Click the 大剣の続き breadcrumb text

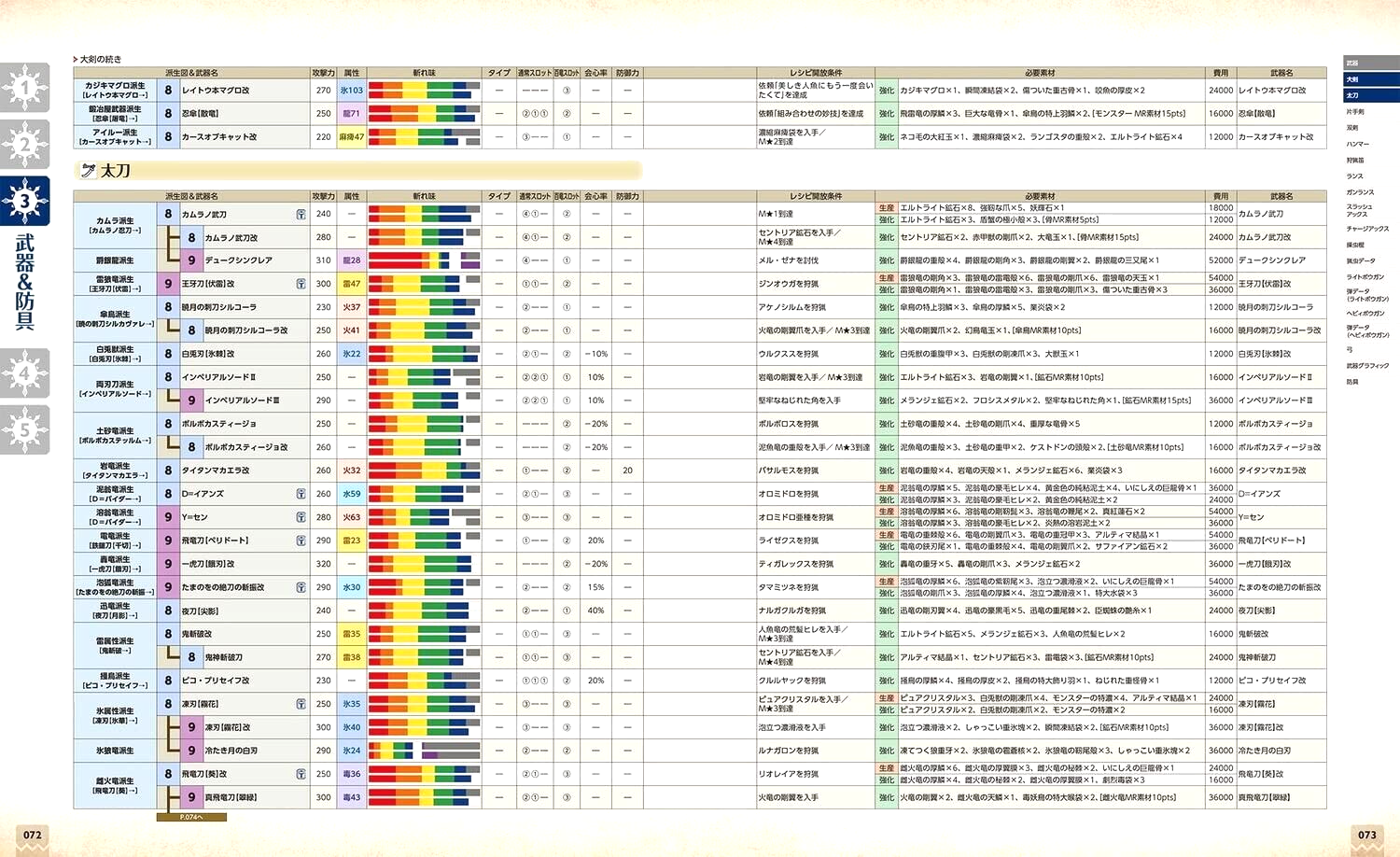[100, 59]
